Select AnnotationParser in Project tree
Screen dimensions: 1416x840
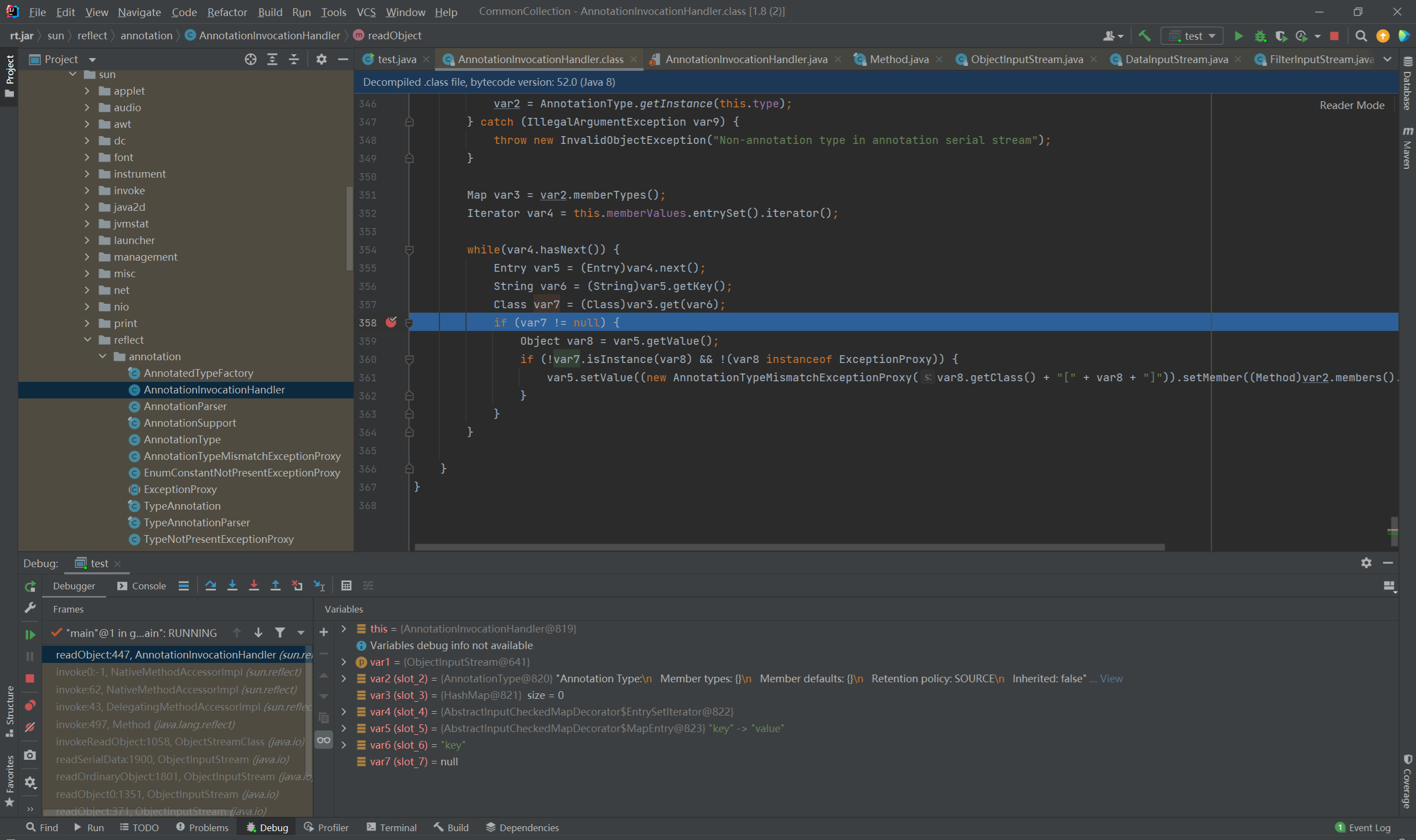185,406
